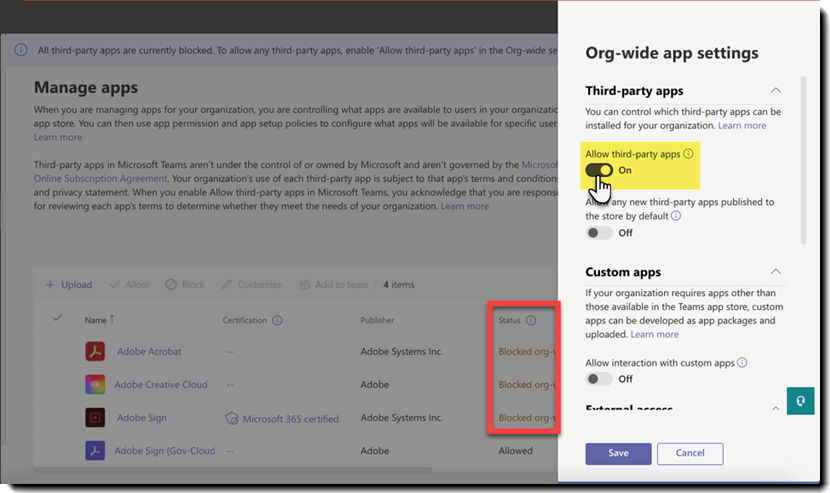Image resolution: width=830 pixels, height=493 pixels.
Task: Click Block in the apps toolbar
Action: (x=185, y=284)
